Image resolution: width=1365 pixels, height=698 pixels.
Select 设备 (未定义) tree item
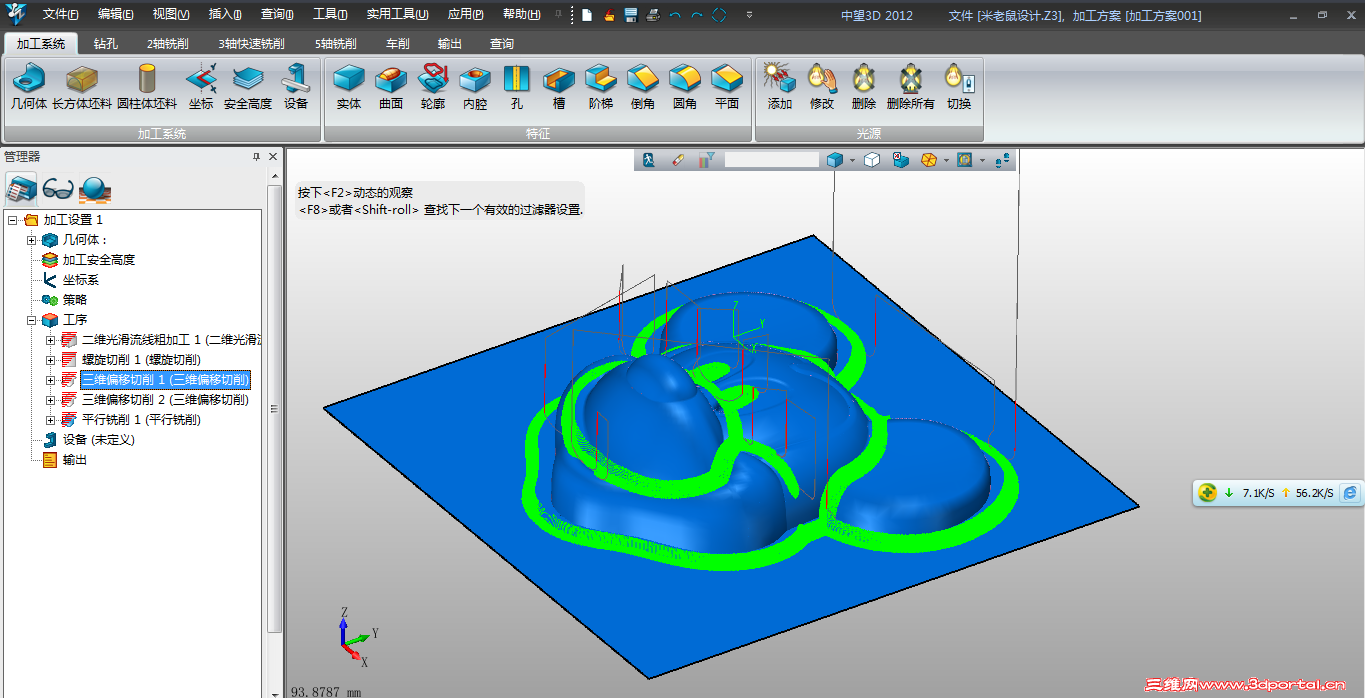98,440
